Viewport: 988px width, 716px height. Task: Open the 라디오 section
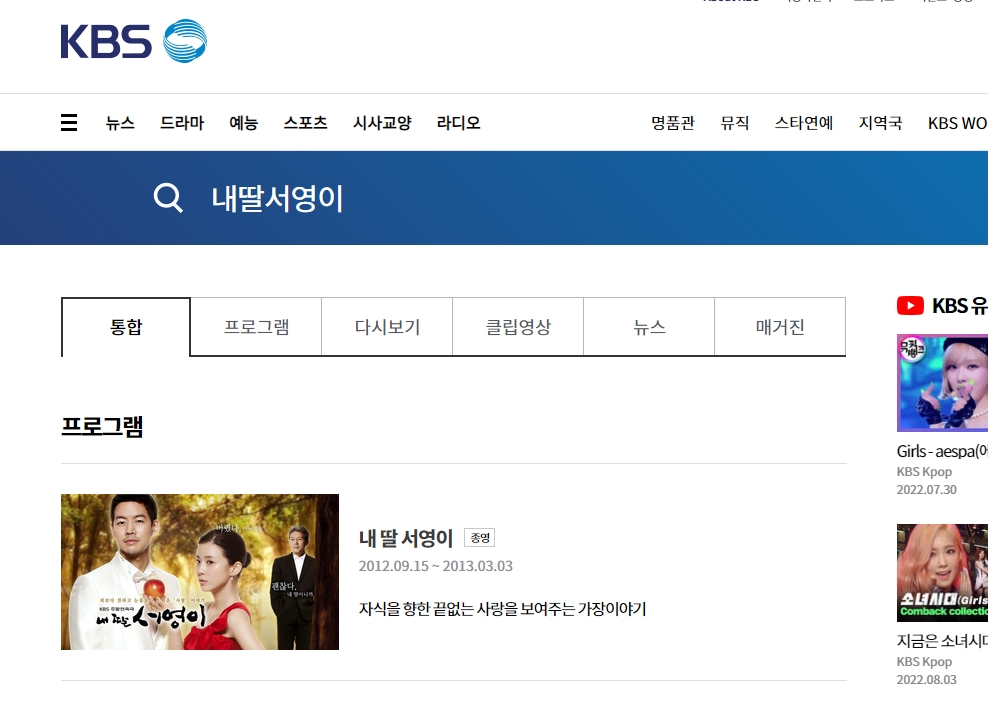(458, 122)
